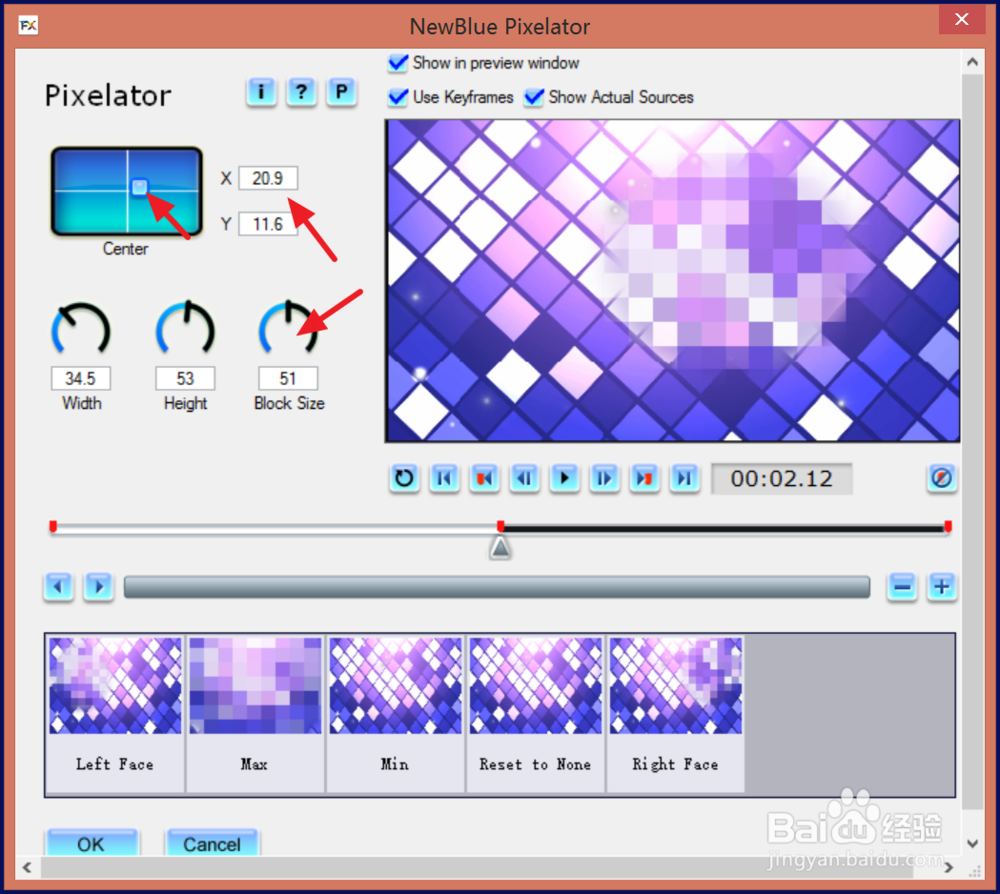Screen dimensions: 1000x894
Task: Click the timeline horizontal scroll bar
Action: coord(497,587)
